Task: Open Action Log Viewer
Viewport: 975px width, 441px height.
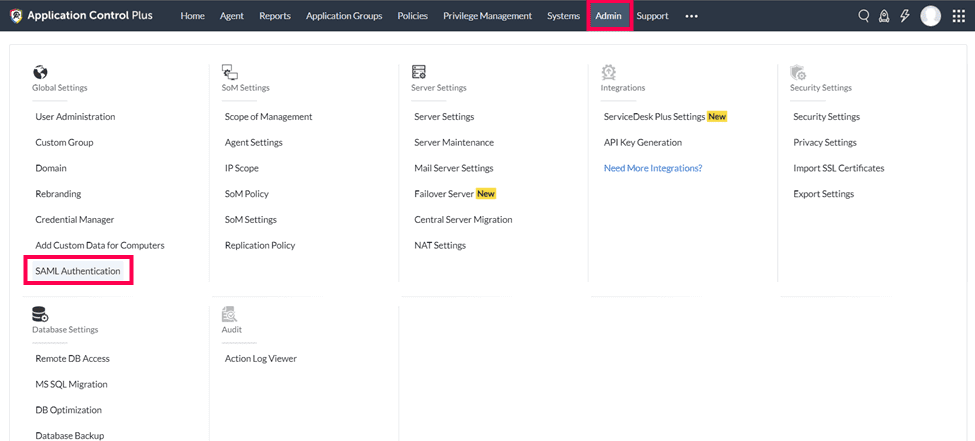Action: tap(261, 359)
